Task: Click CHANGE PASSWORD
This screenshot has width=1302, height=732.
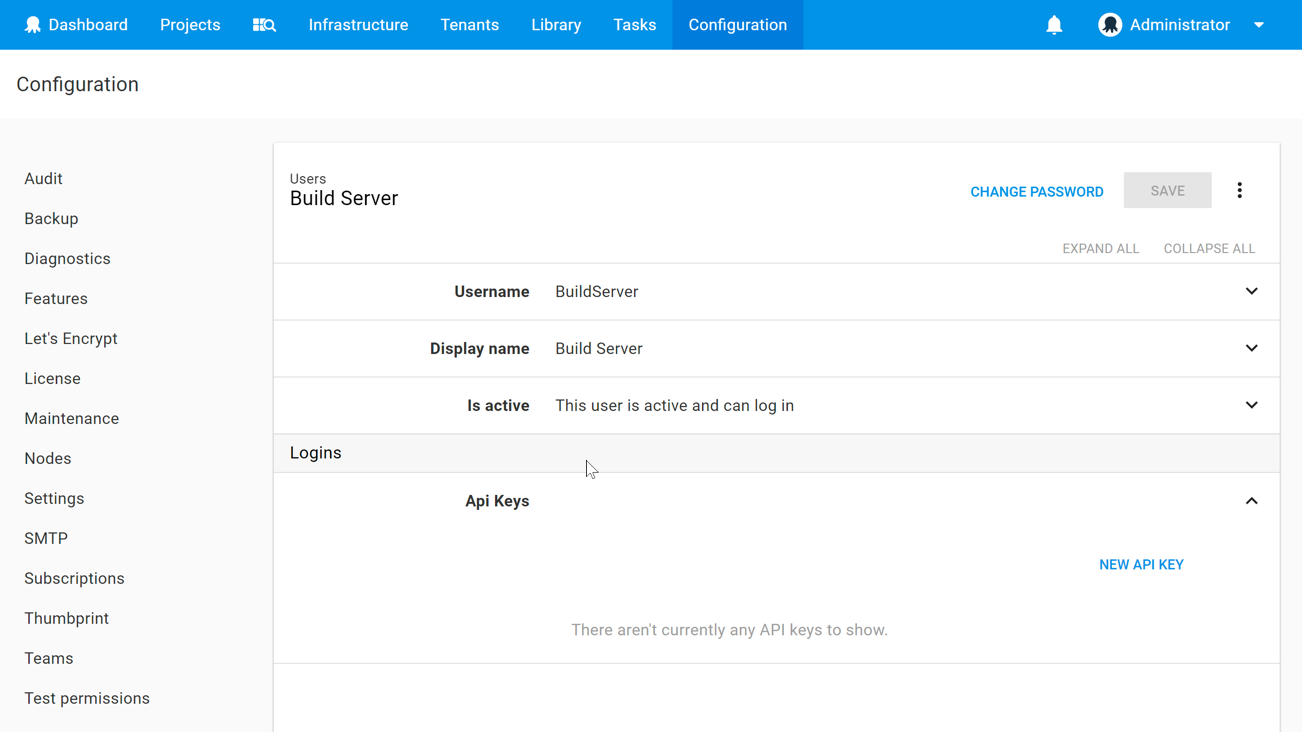Action: coord(1037,191)
